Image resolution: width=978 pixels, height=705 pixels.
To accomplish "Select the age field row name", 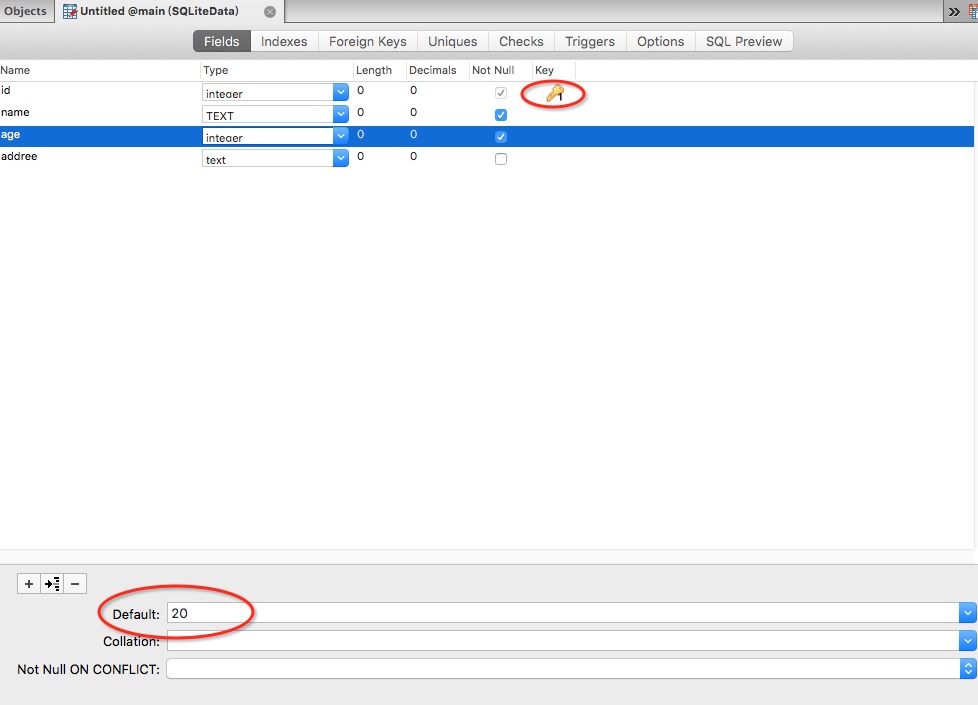I will point(11,135).
